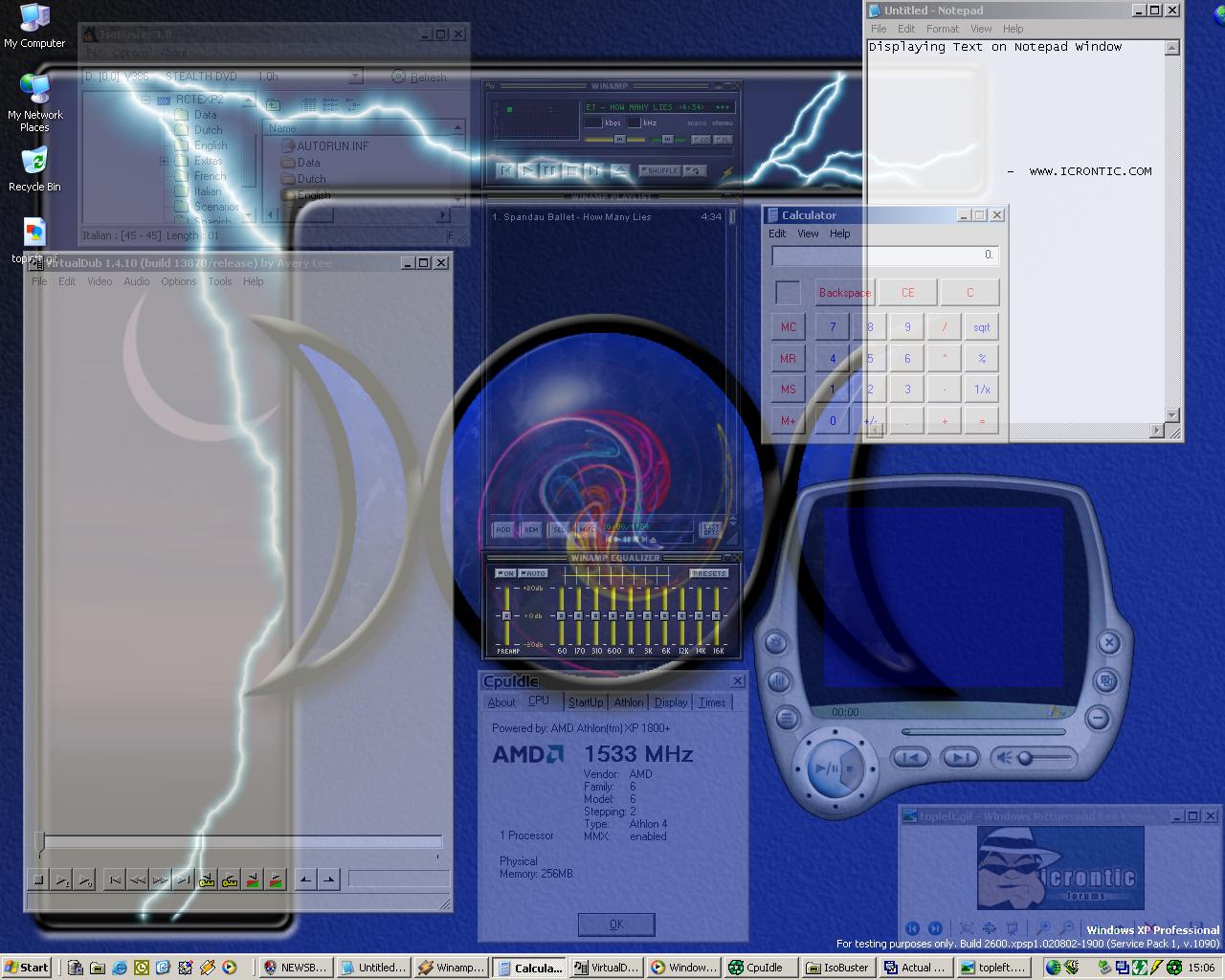Open Audio menu in VirtualDub
The height and width of the screenshot is (980, 1225).
(136, 281)
